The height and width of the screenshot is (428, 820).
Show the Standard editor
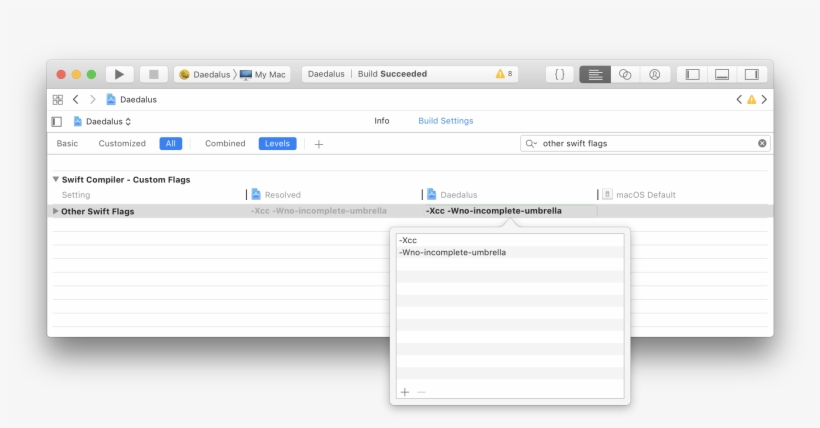[595, 74]
